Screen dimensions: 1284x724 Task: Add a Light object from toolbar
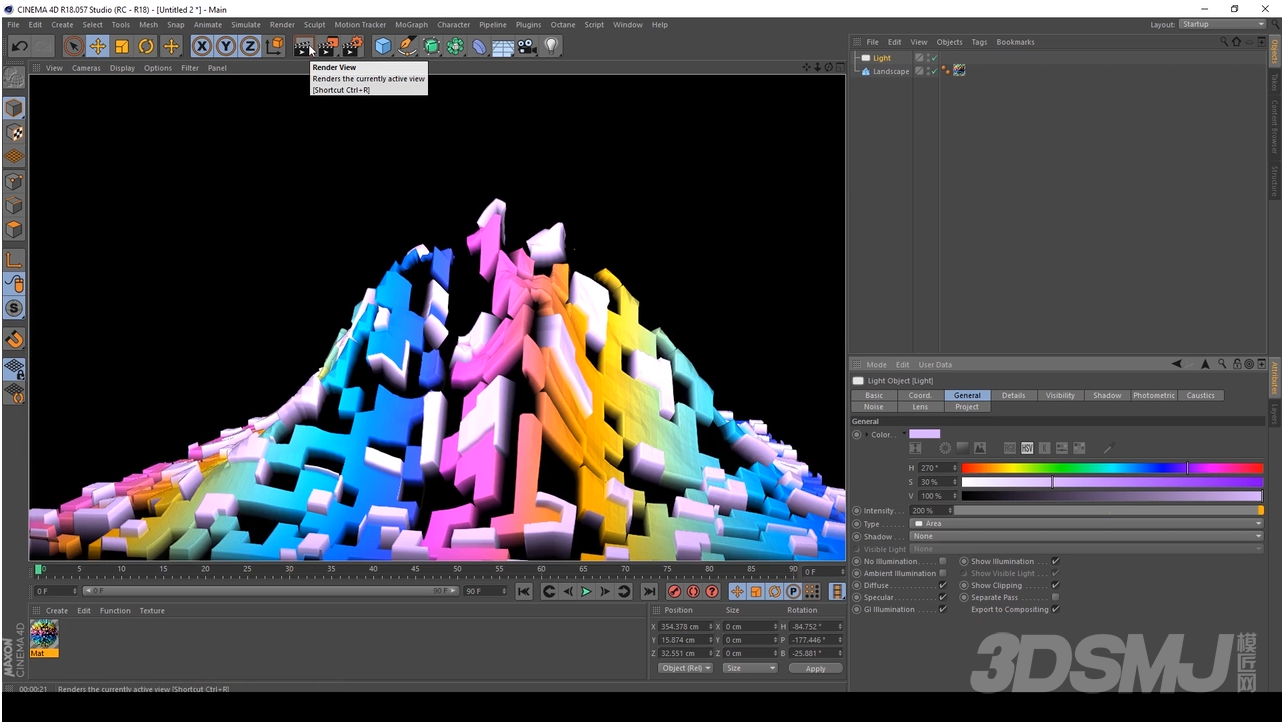pos(551,46)
